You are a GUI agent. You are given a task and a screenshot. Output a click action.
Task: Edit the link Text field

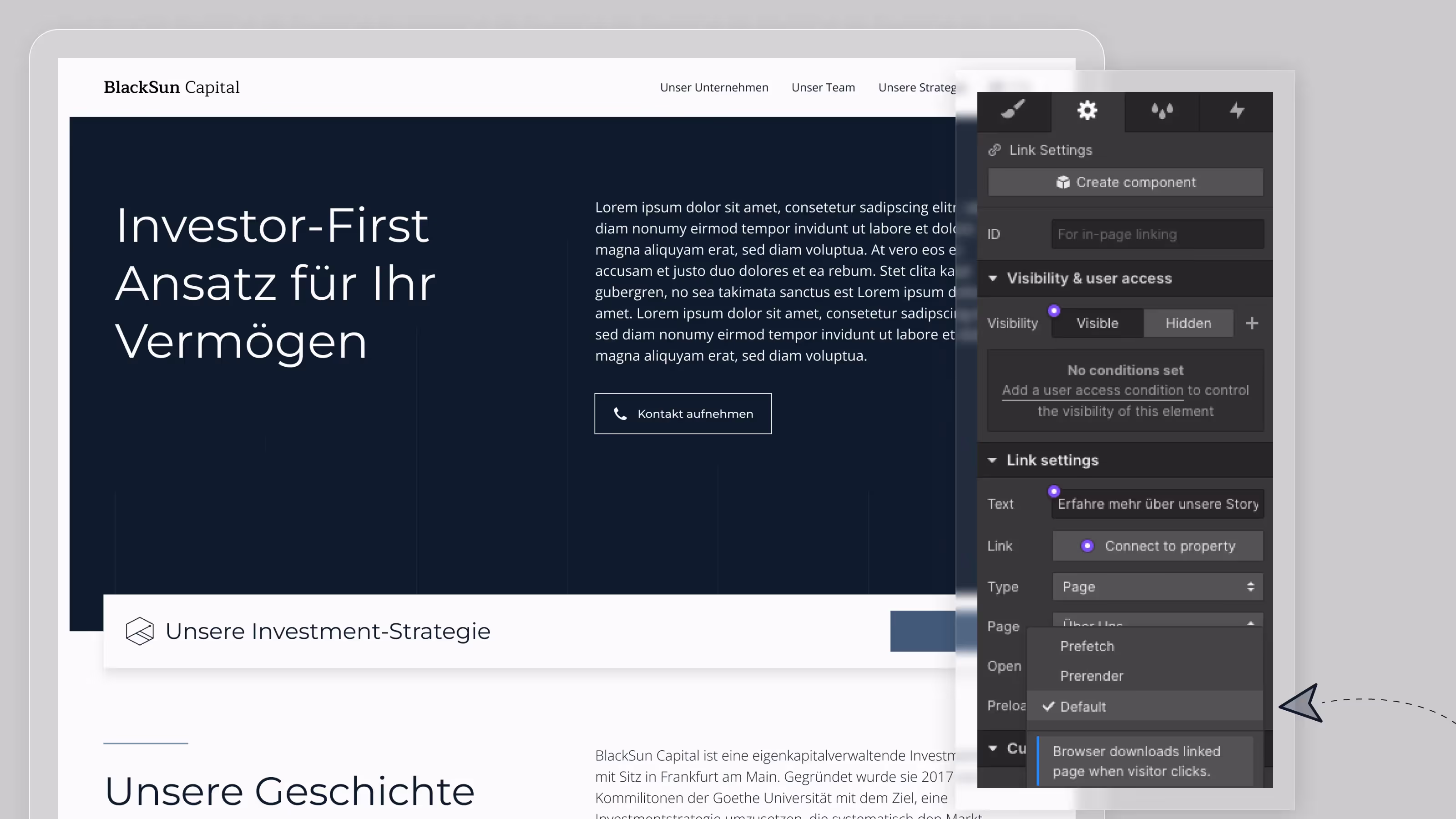pos(1158,504)
